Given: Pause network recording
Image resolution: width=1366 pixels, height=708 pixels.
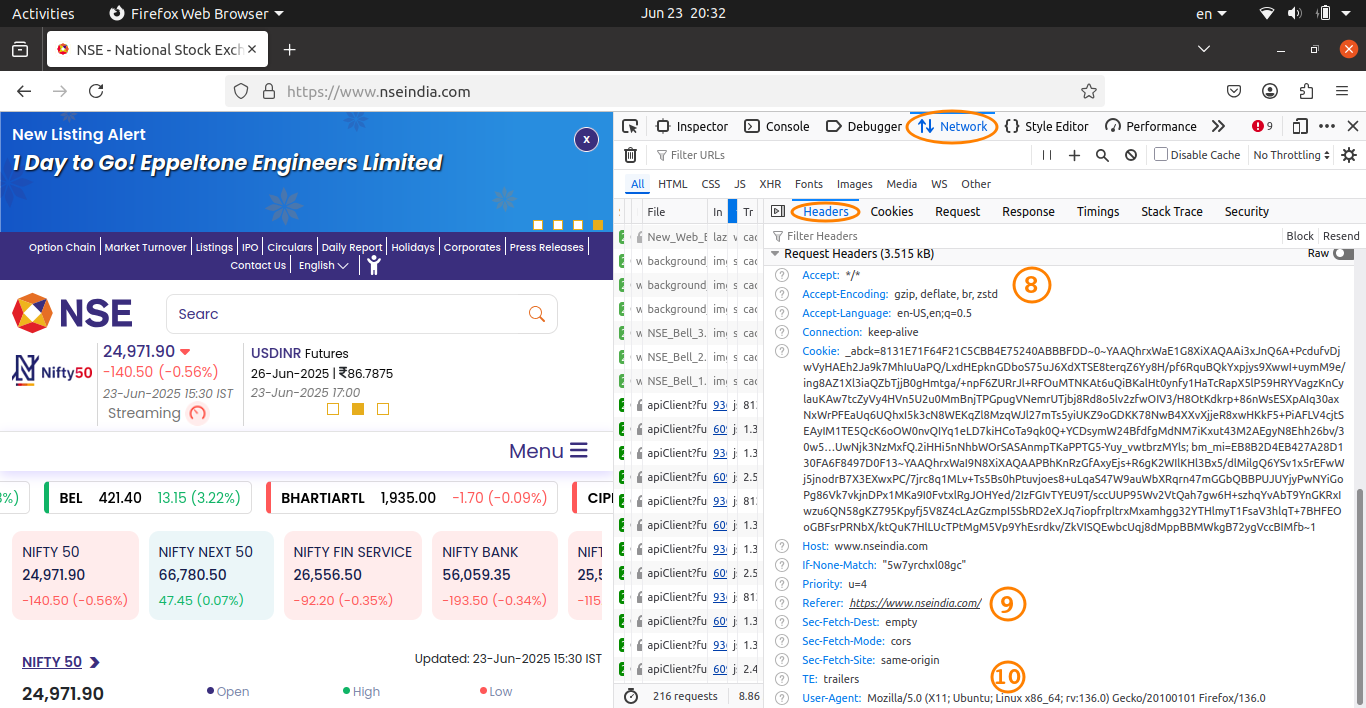Looking at the screenshot, I should [x=1047, y=155].
